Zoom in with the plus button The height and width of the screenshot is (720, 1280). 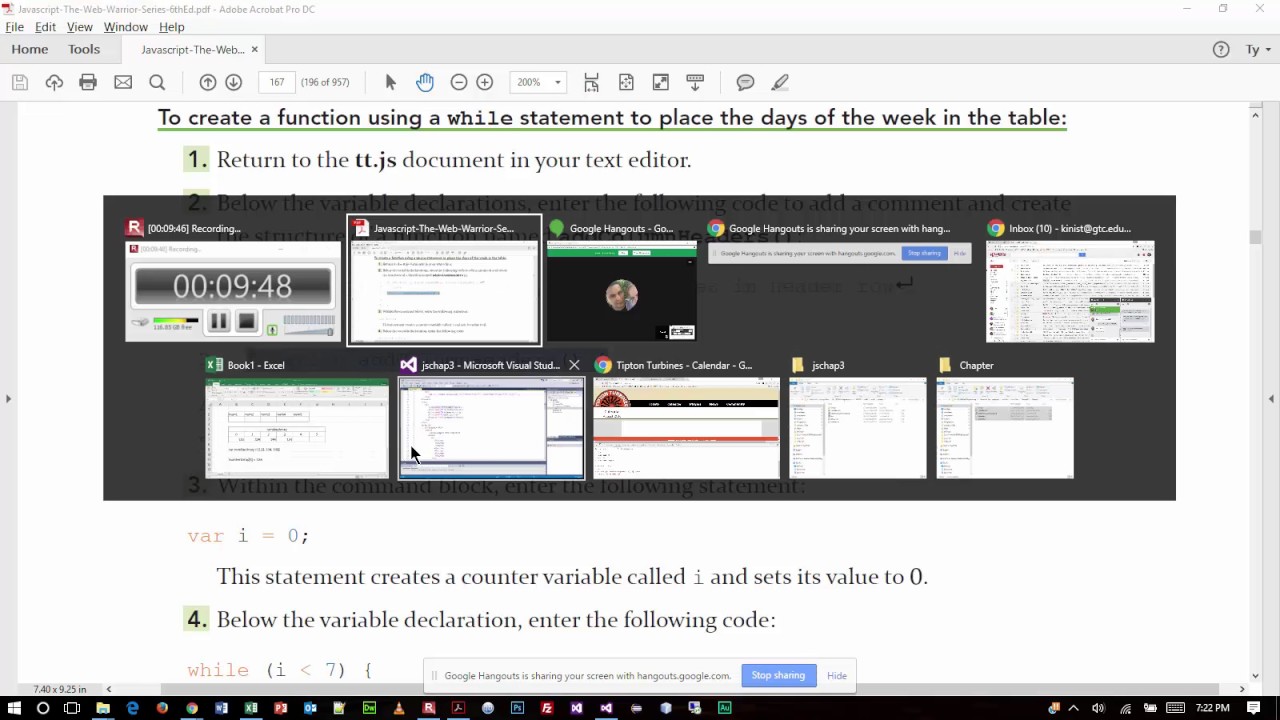click(485, 82)
